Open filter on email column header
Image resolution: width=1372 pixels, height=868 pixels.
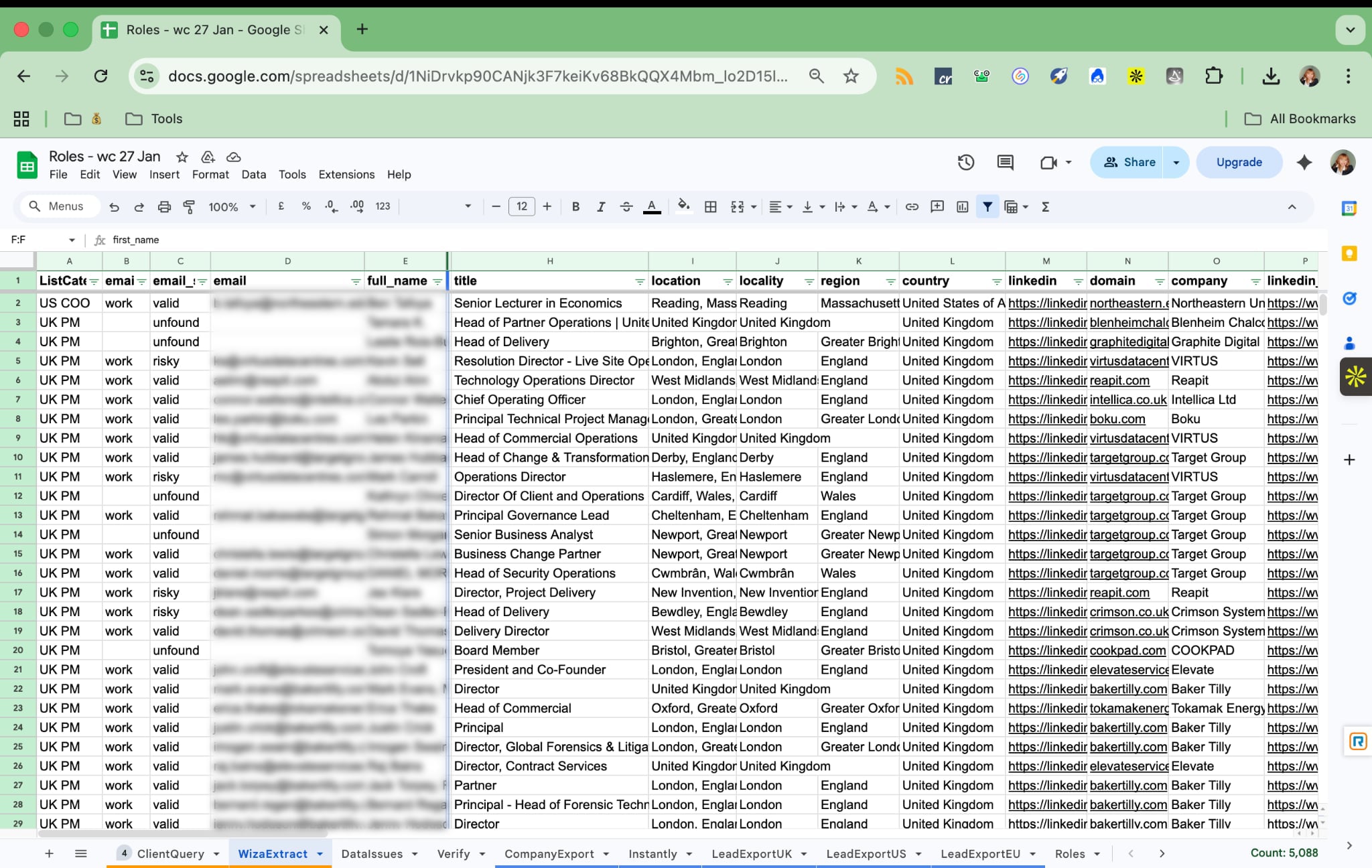coord(356,281)
